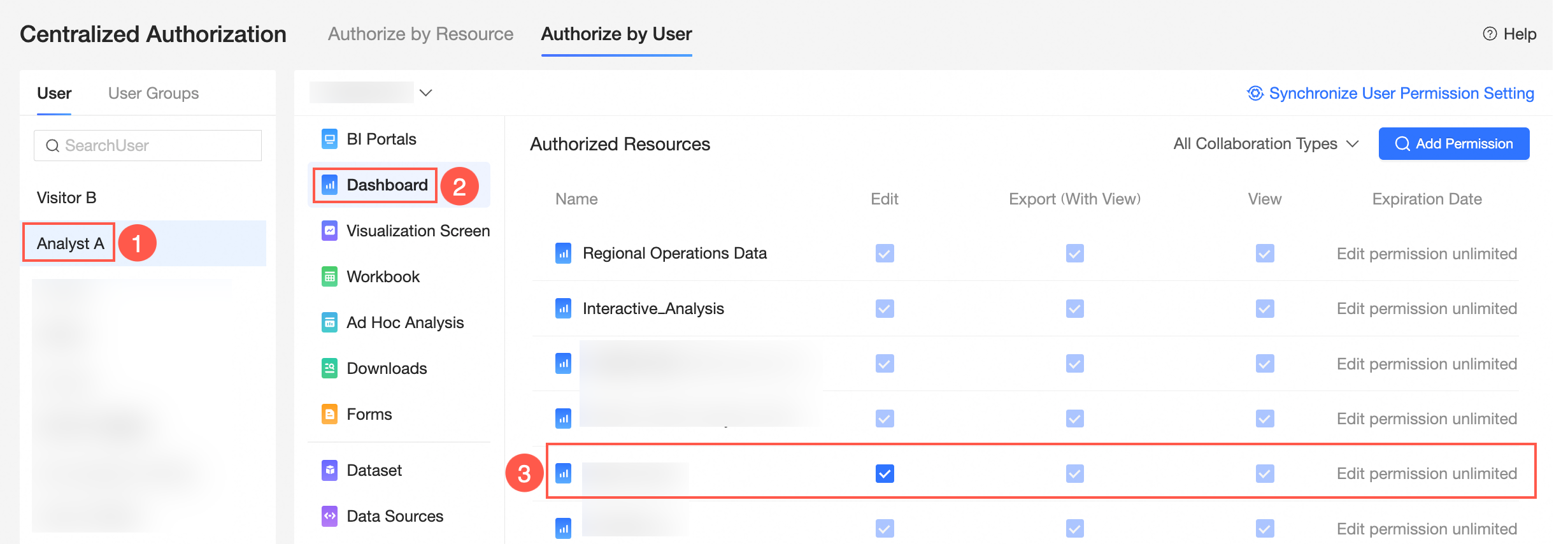Viewport: 1568px width, 544px height.
Task: Select the Dataset icon
Action: 329,470
